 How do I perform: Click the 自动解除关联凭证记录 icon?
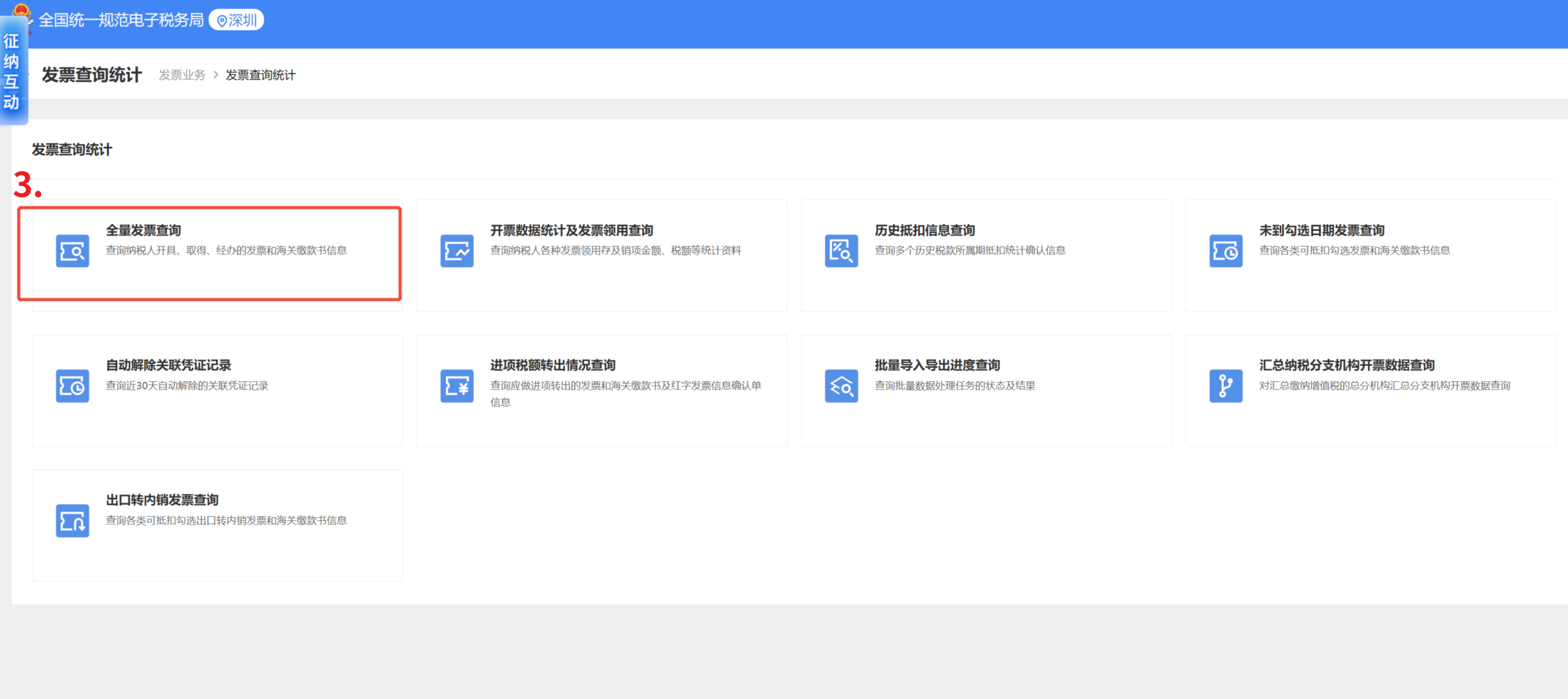click(72, 386)
